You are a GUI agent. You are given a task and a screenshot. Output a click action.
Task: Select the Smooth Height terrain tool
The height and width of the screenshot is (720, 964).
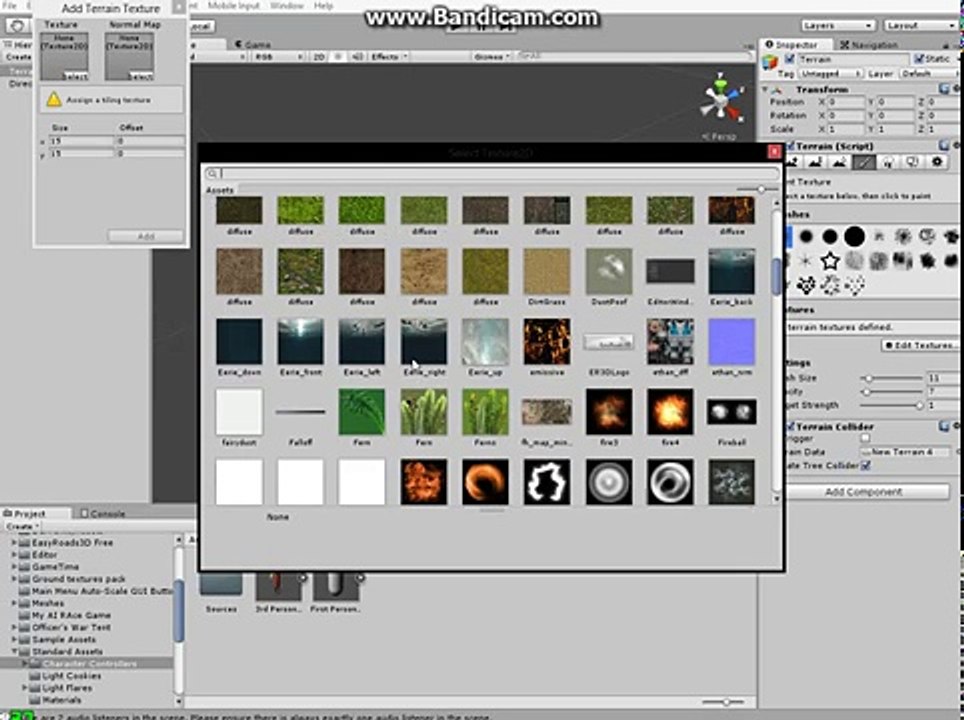point(839,162)
